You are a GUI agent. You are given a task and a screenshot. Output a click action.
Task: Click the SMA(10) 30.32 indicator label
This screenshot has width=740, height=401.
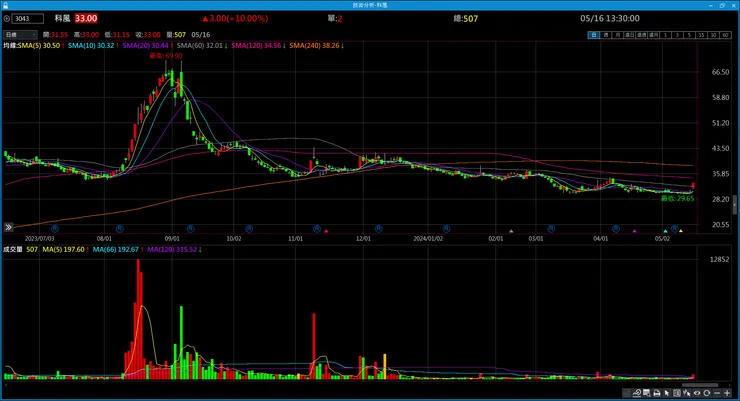(91, 46)
